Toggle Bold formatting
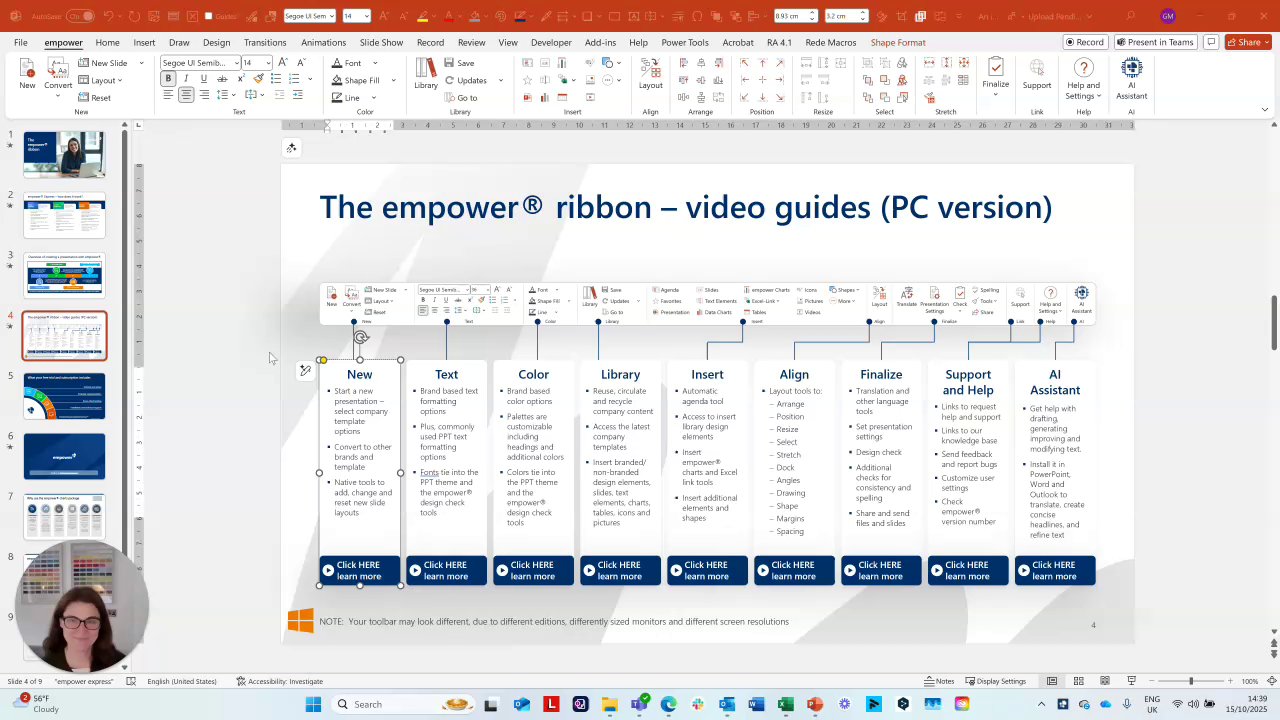Image resolution: width=1280 pixels, height=720 pixels. (168, 79)
